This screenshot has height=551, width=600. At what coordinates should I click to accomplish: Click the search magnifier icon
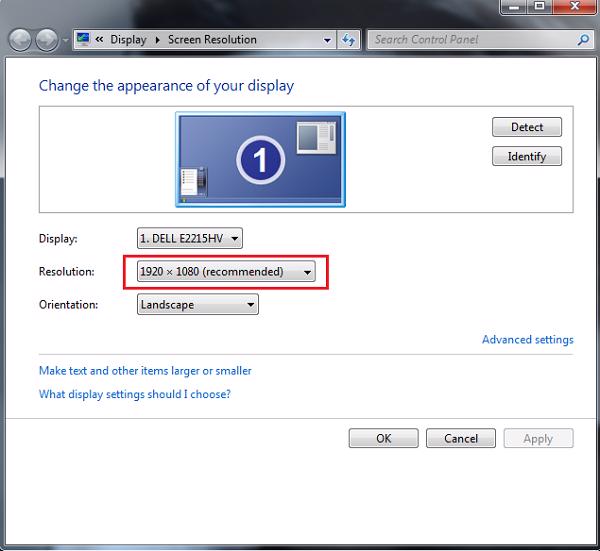click(584, 40)
